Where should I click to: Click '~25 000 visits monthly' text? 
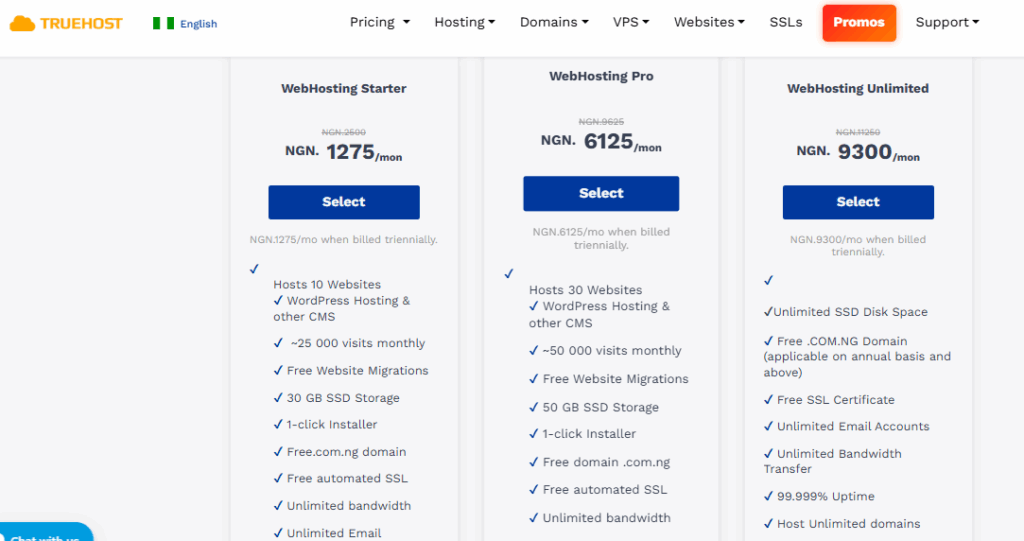358,343
